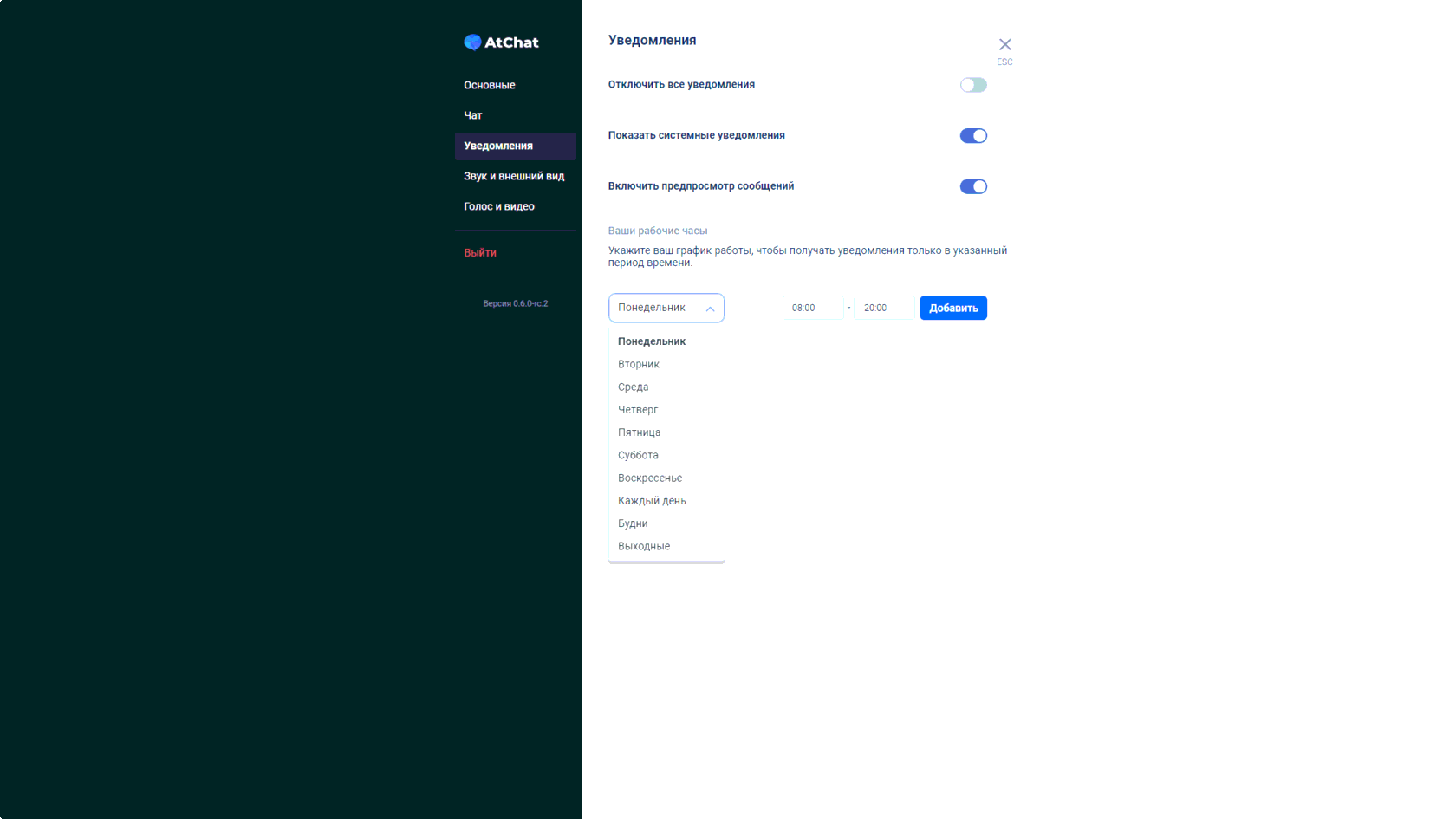Click the Добавить button
1456x819 pixels.
click(953, 308)
